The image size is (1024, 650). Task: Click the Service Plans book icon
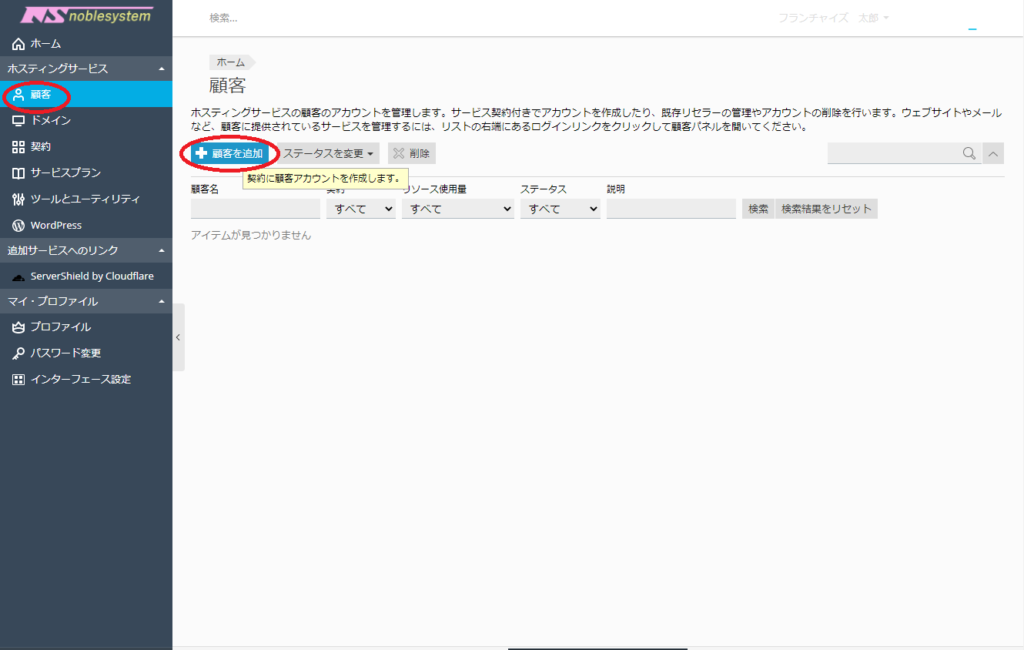click(18, 173)
